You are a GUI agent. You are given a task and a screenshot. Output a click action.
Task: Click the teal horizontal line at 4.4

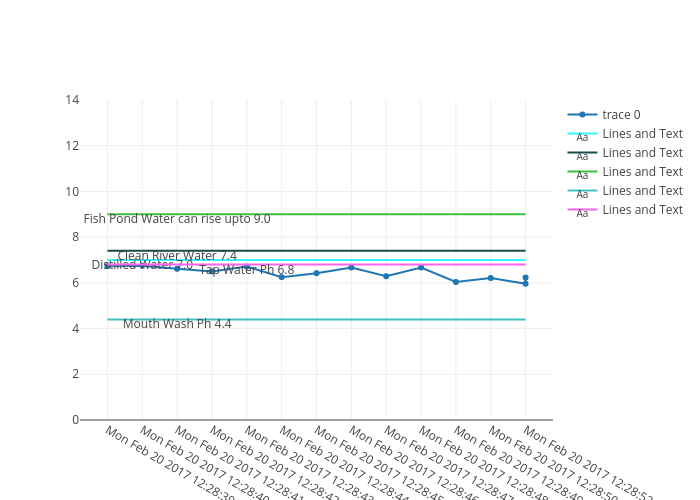[x=400, y=320]
